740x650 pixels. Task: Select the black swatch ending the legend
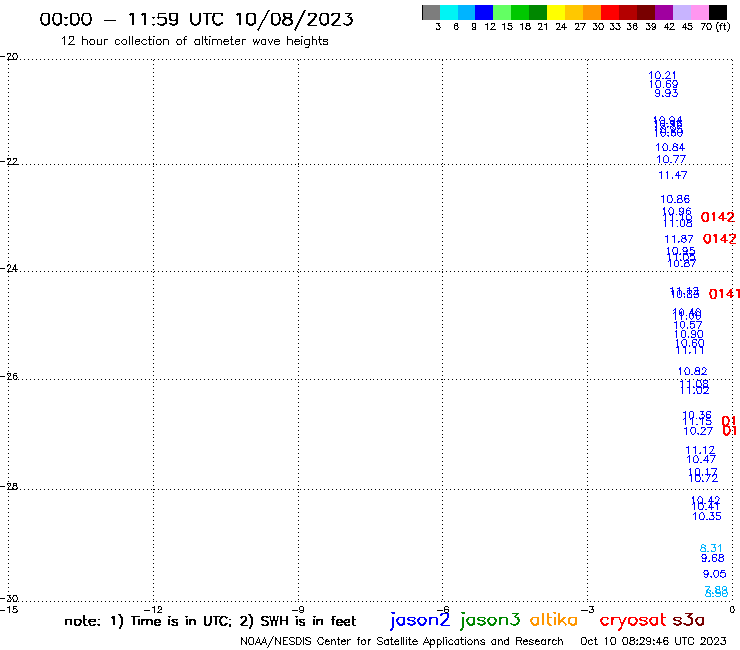[x=718, y=12]
